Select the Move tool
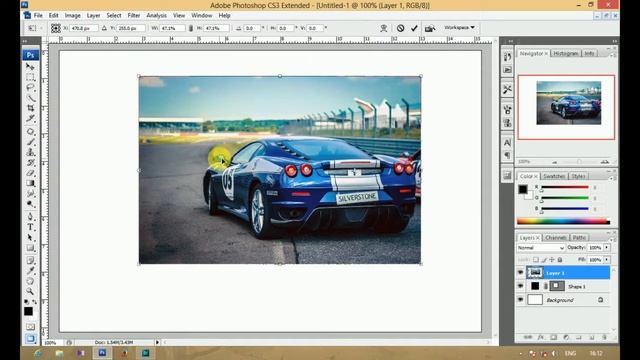Image resolution: width=640 pixels, height=360 pixels. coord(30,67)
